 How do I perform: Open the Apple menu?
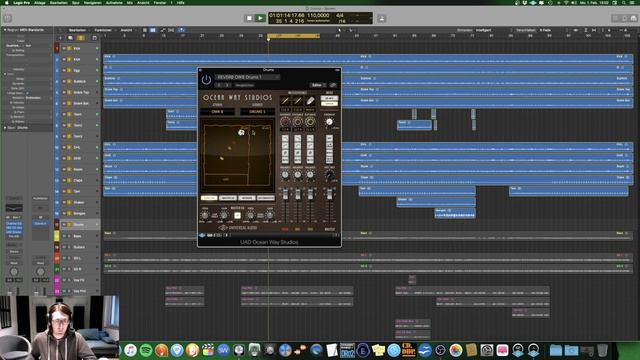[x=7, y=2]
